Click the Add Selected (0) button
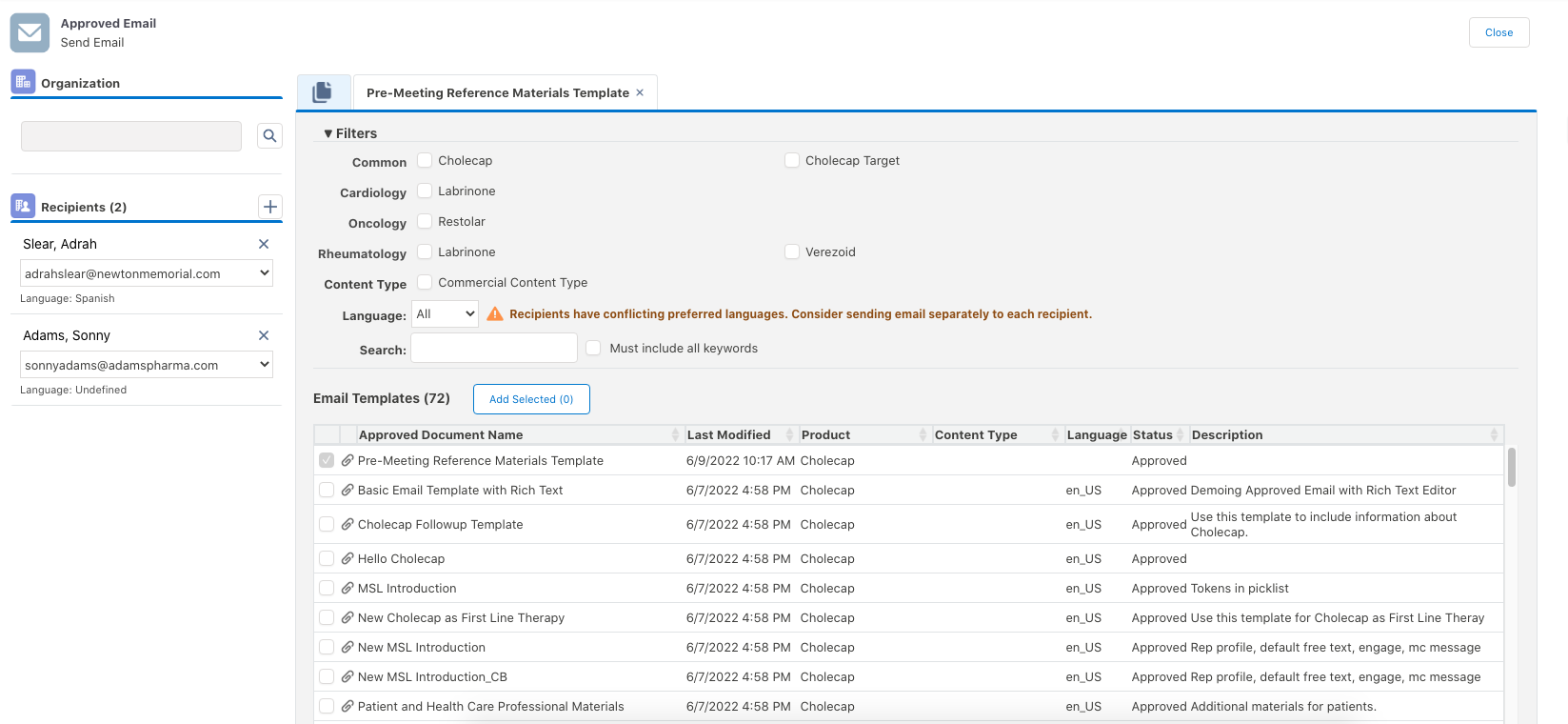This screenshot has height=724, width=1568. (531, 399)
